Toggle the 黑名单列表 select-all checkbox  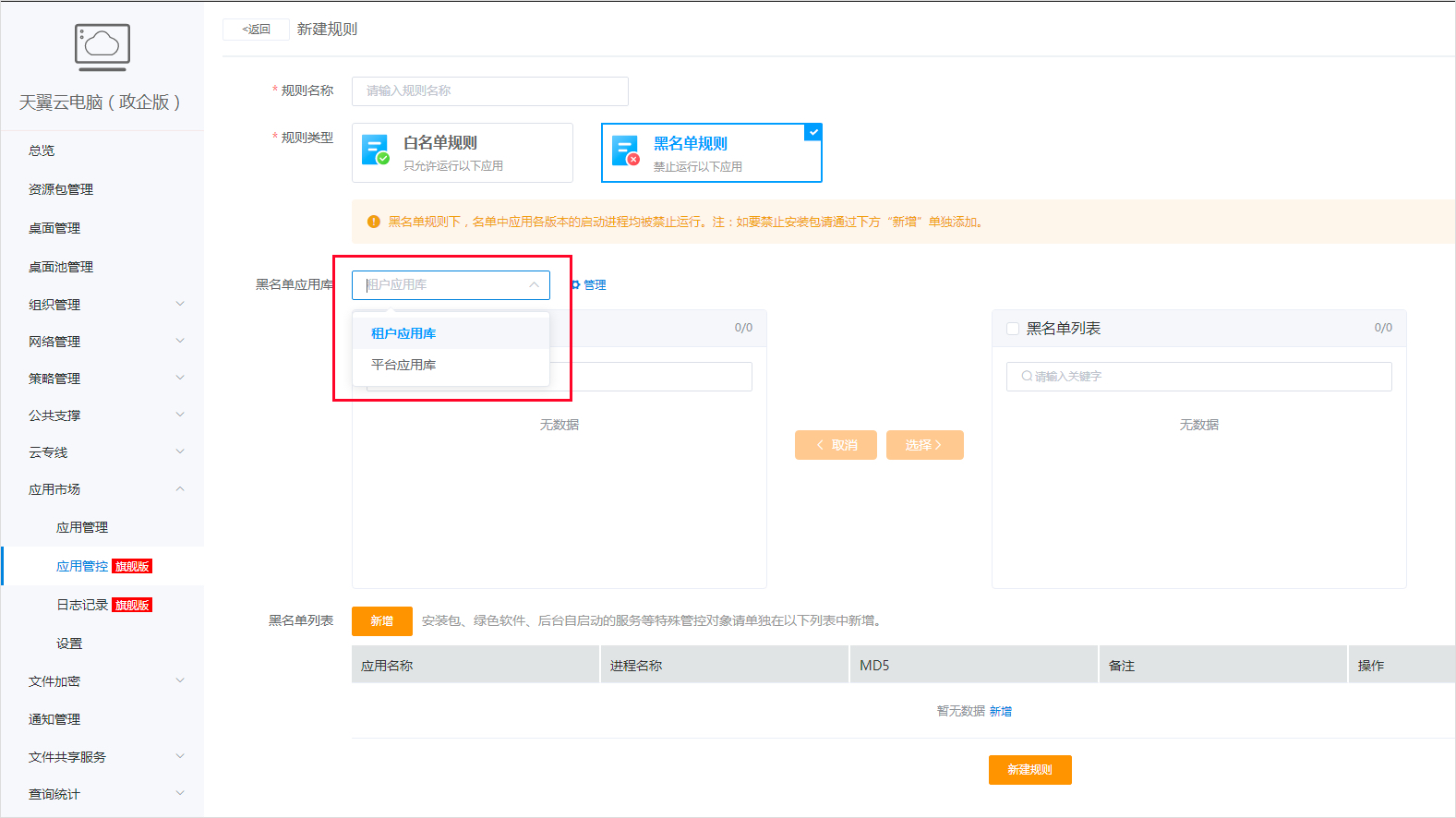coord(1013,329)
